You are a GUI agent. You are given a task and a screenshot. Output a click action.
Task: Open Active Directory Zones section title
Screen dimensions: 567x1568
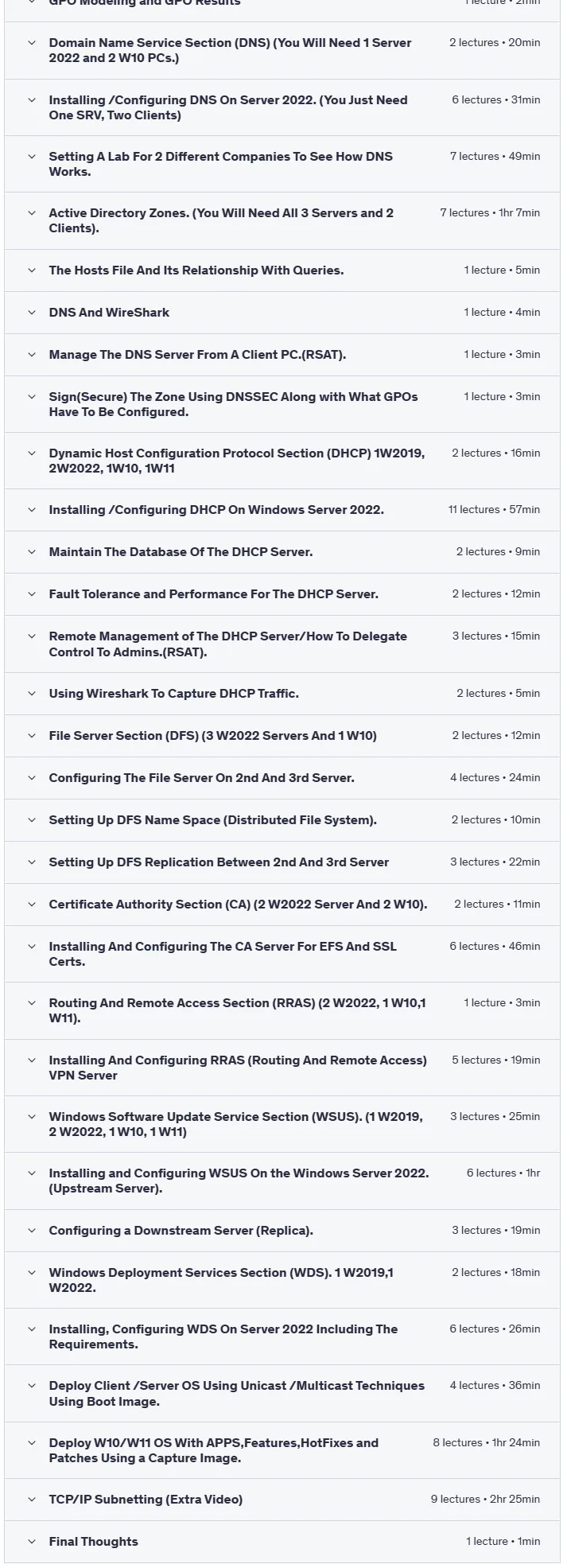[x=221, y=221]
